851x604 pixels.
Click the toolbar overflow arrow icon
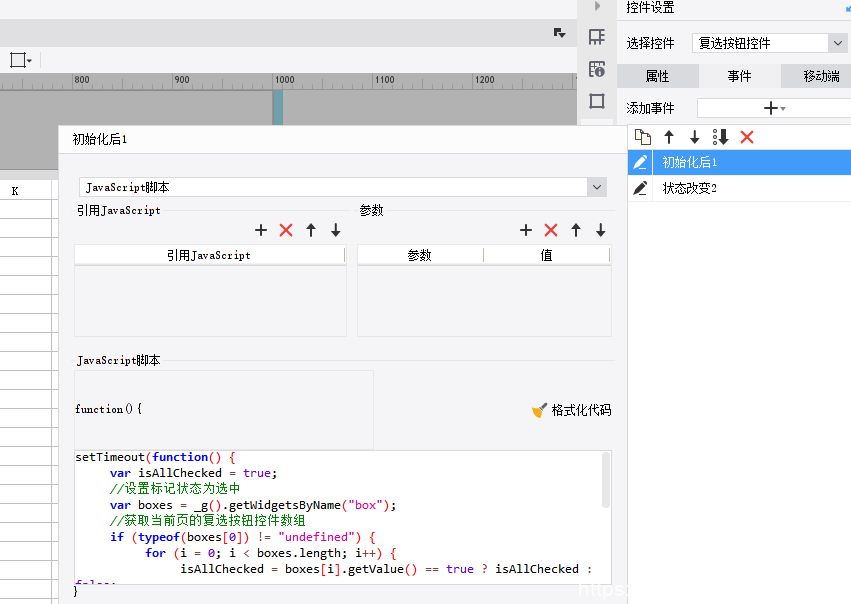[560, 33]
